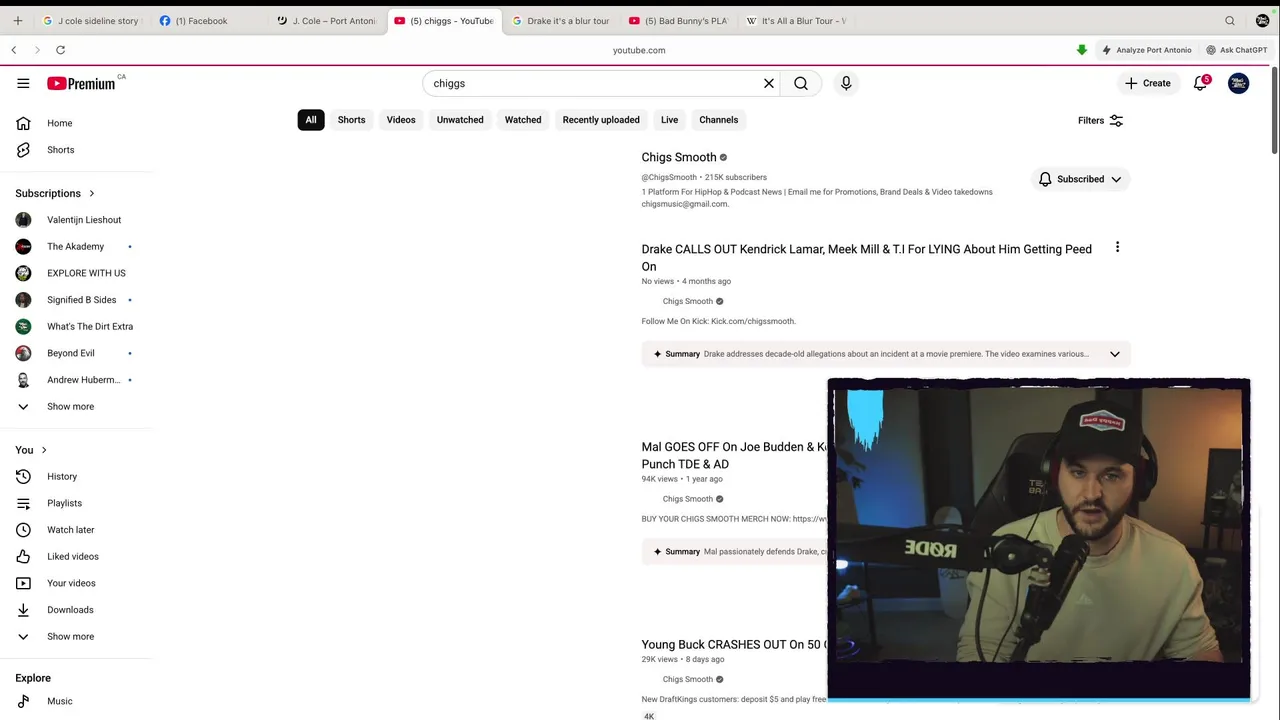Switch to the Bad Bunny's PLA tab

pyautogui.click(x=678, y=20)
